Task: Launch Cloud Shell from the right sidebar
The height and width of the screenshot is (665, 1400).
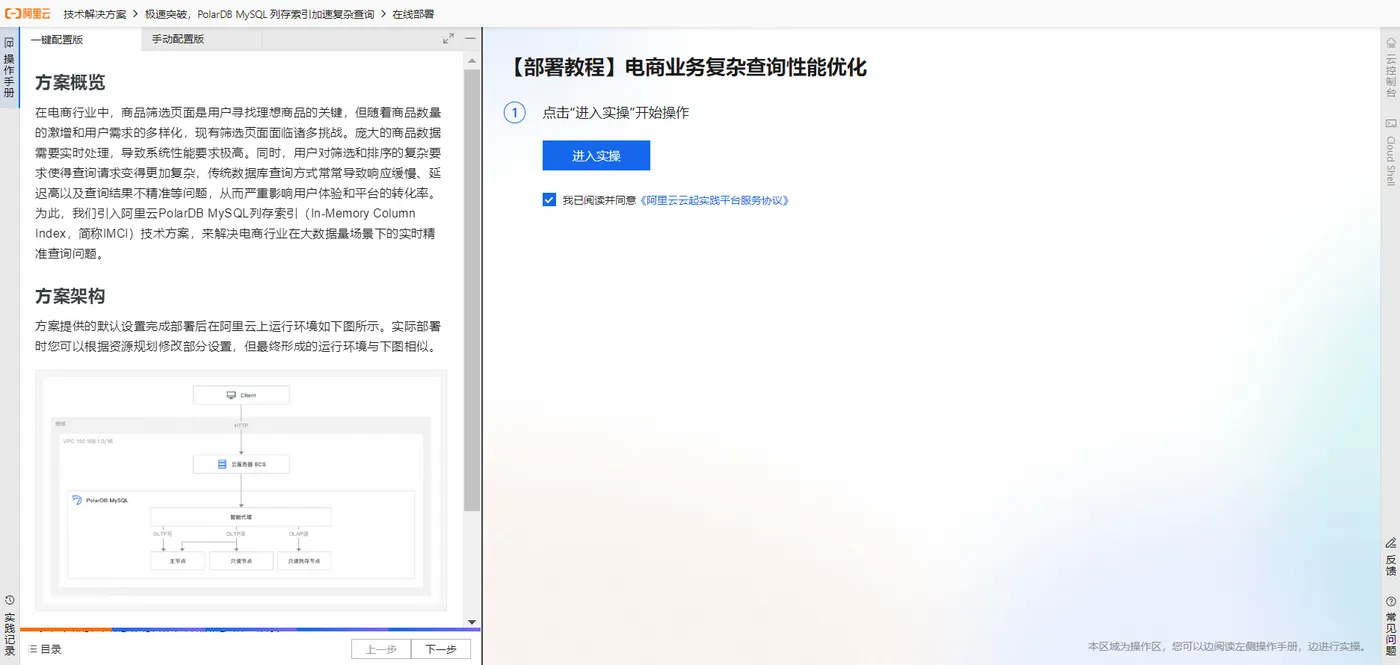Action: click(x=1390, y=152)
